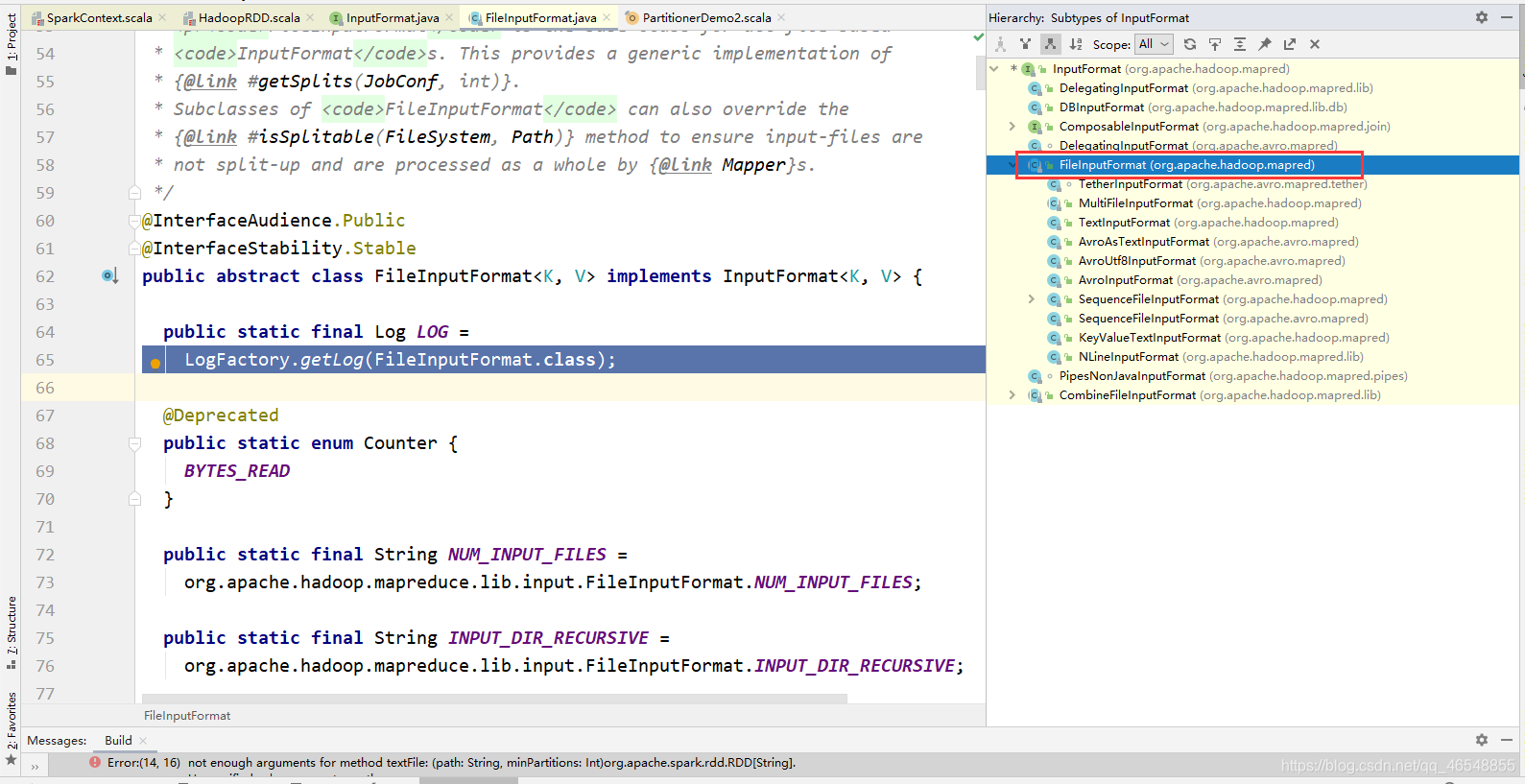Expand the SequenceFileInputFormat mapred node
This screenshot has height=784, width=1525.
[1032, 299]
